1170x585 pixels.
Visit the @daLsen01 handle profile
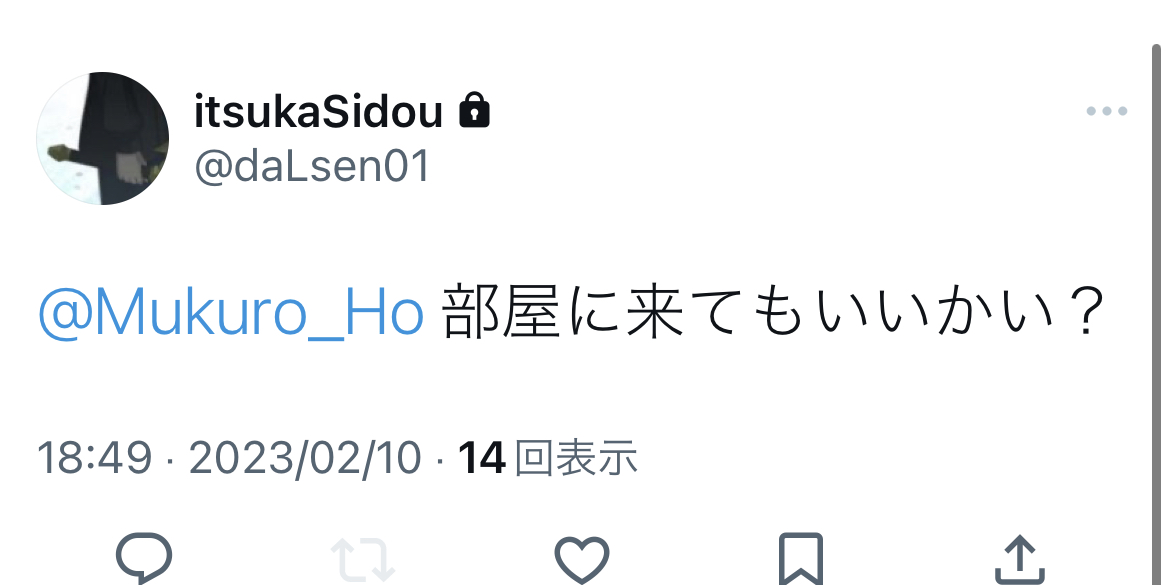(312, 166)
